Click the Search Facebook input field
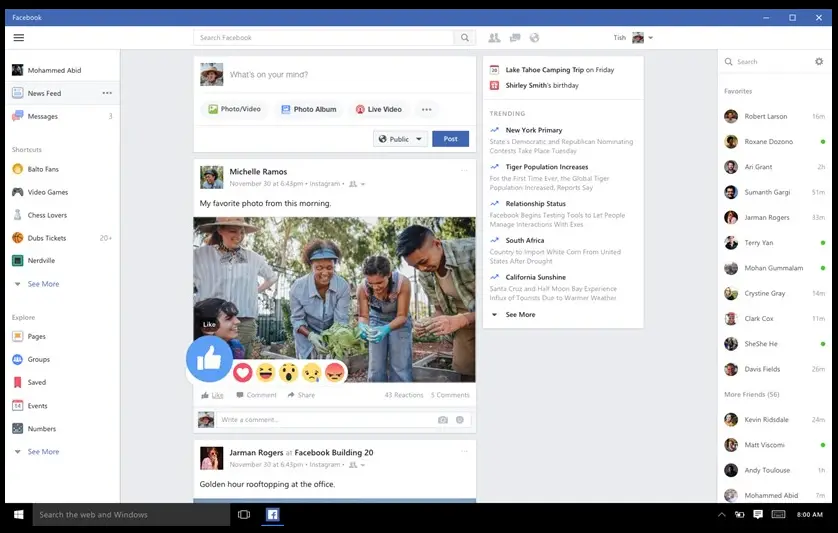This screenshot has height=533, width=838. click(x=324, y=38)
